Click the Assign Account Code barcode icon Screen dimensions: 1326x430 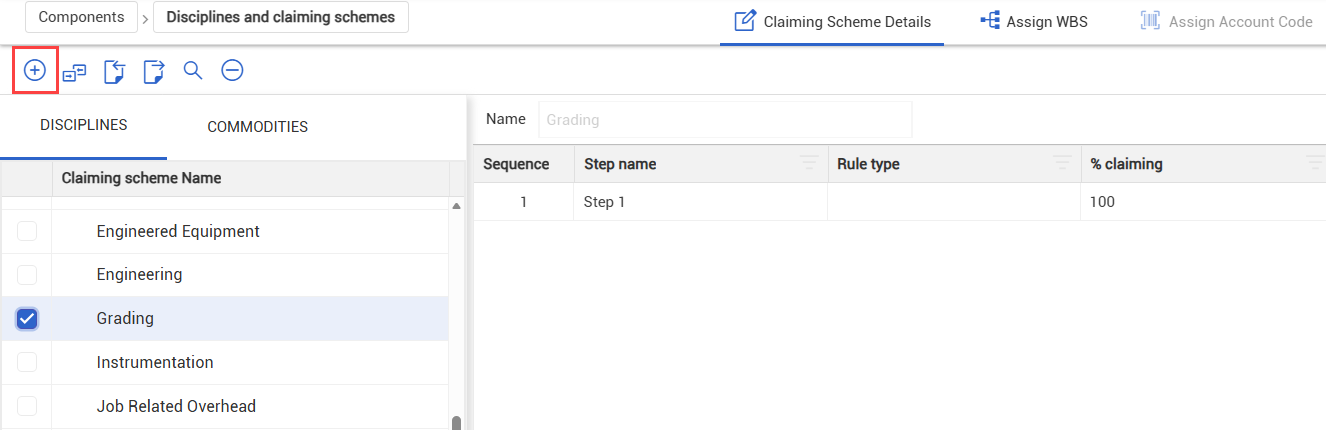[x=1150, y=21]
